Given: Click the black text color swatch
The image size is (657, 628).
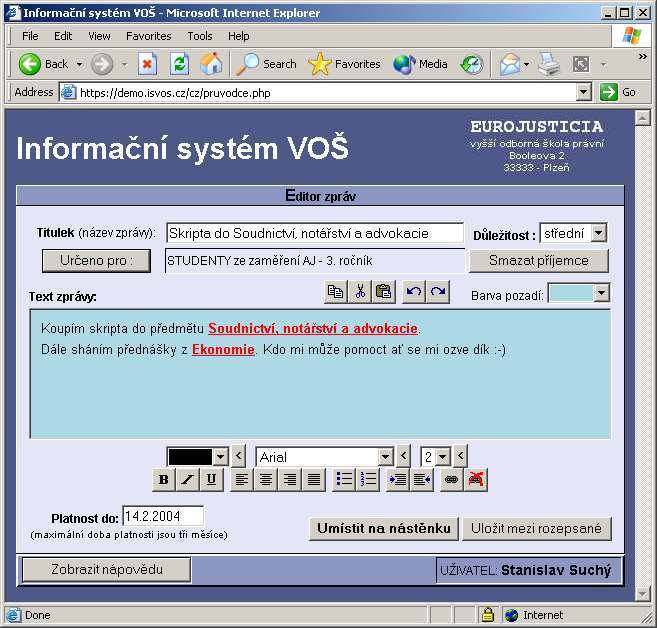Looking at the screenshot, I should tap(190, 457).
